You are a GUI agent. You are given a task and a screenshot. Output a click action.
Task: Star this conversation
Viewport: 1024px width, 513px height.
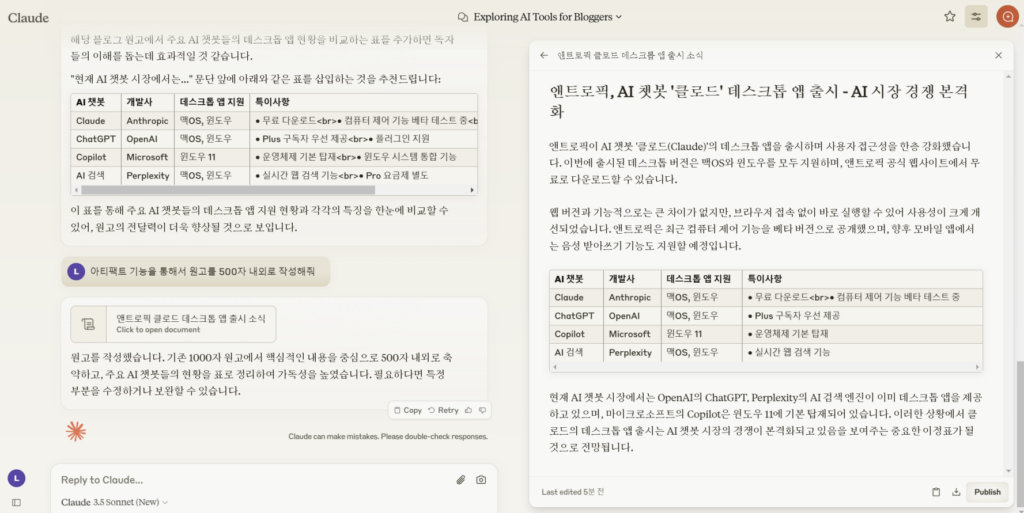coord(950,17)
